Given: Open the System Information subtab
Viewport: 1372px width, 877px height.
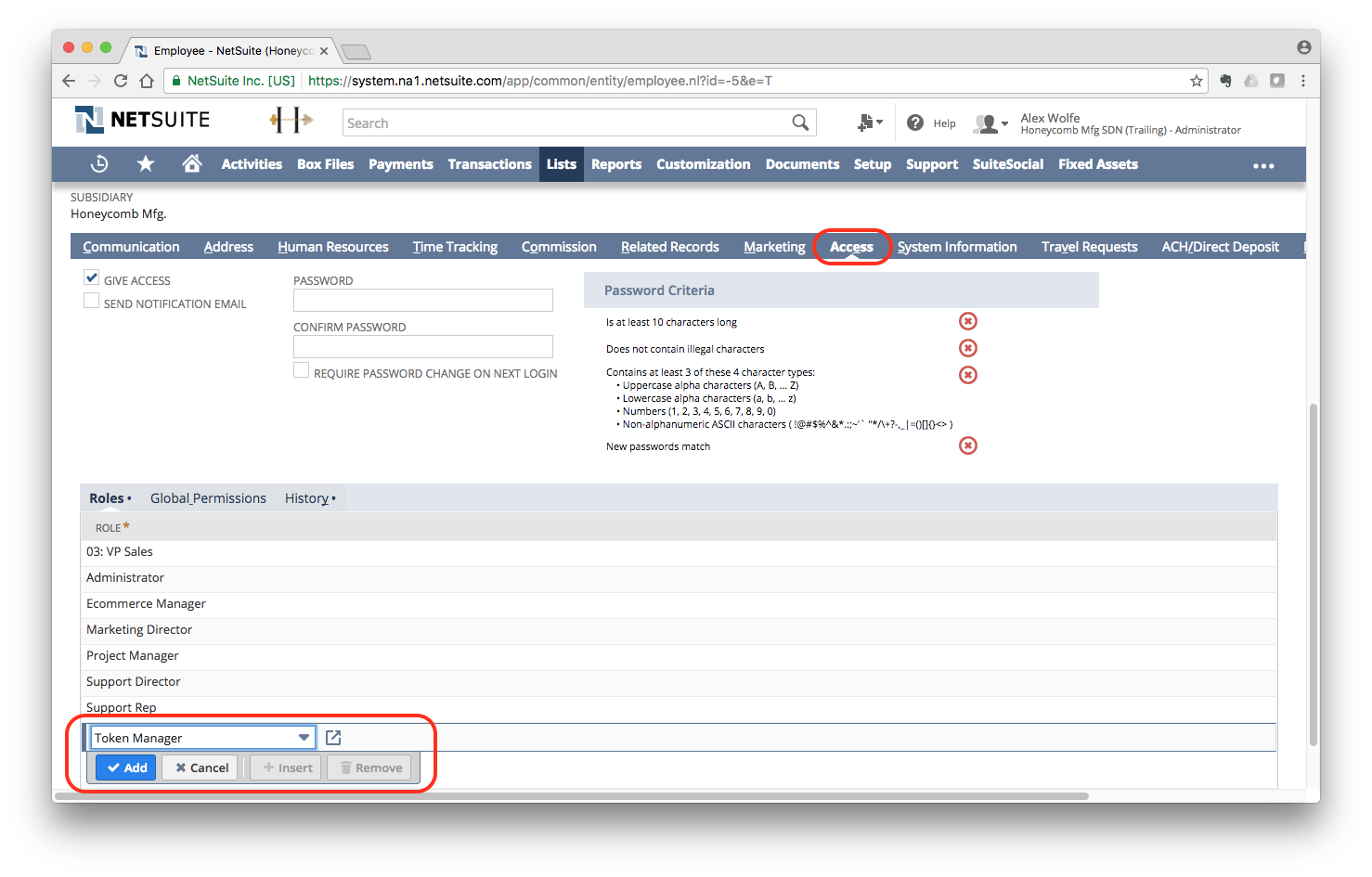Looking at the screenshot, I should [957, 247].
